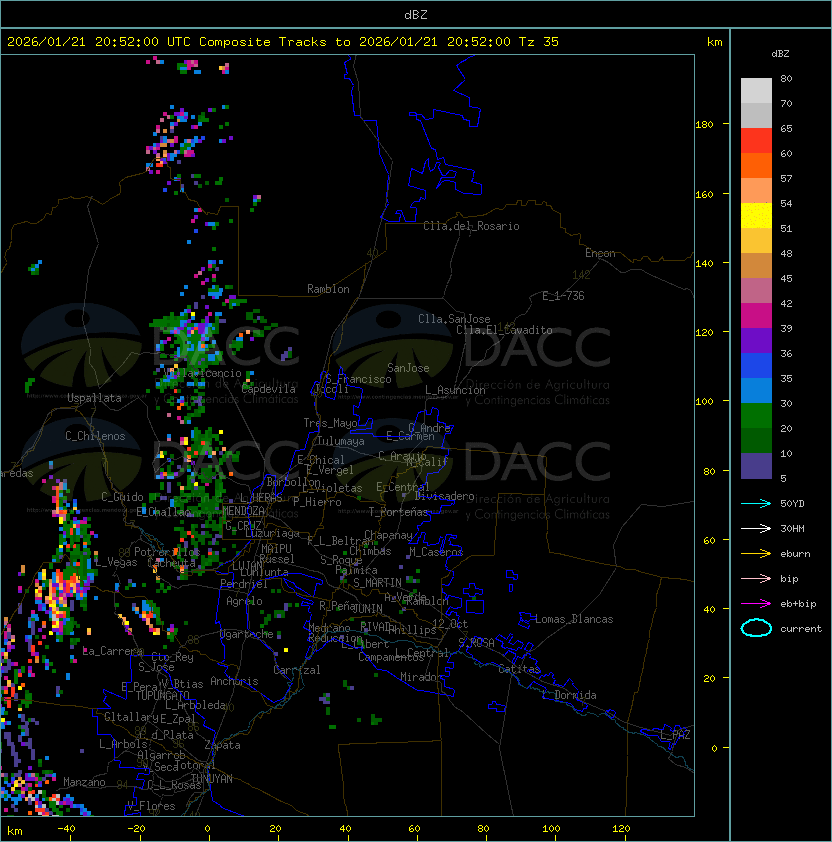Image resolution: width=832 pixels, height=842 pixels.
Task: Click the Capdevila map label
Action: [x=268, y=389]
